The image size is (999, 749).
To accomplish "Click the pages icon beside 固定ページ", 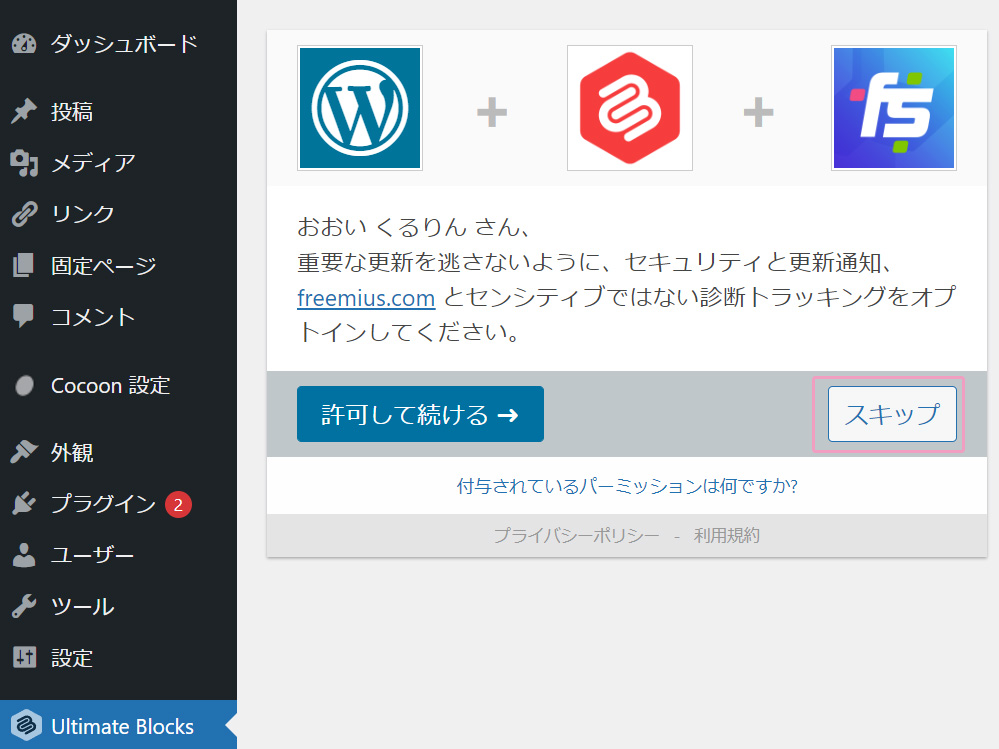I will (x=24, y=266).
